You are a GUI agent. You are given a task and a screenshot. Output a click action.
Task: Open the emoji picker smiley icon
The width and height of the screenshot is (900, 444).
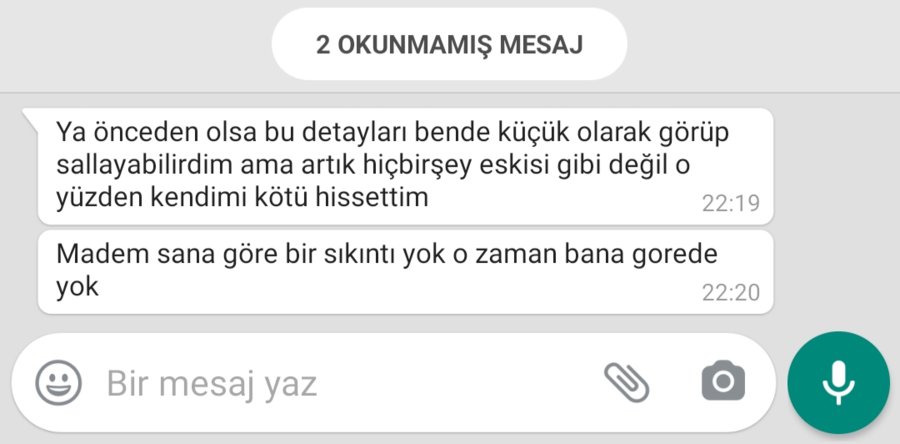pos(59,383)
